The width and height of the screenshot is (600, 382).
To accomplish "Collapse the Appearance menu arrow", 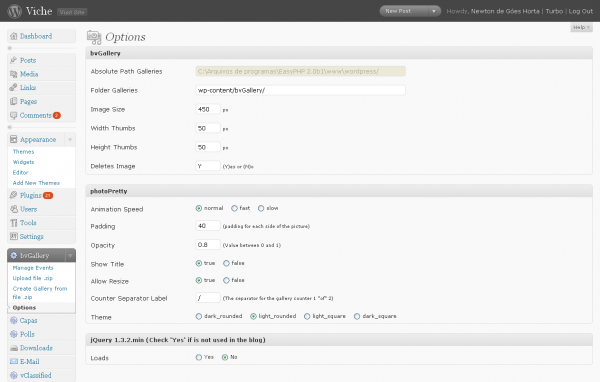I will pos(70,140).
